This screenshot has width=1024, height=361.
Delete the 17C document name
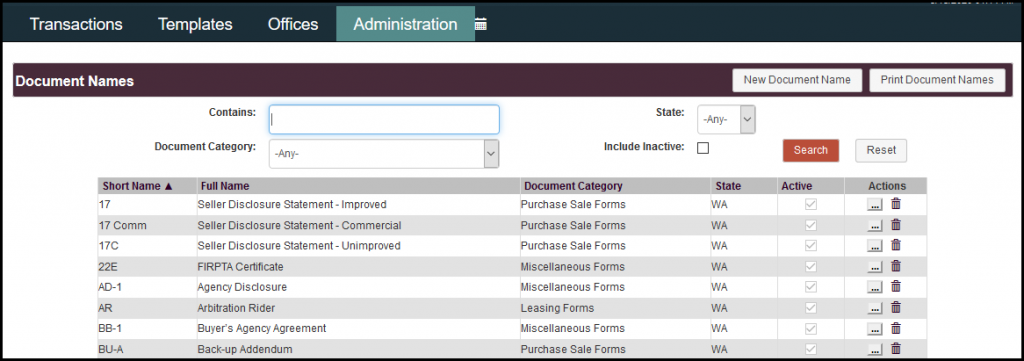(896, 245)
